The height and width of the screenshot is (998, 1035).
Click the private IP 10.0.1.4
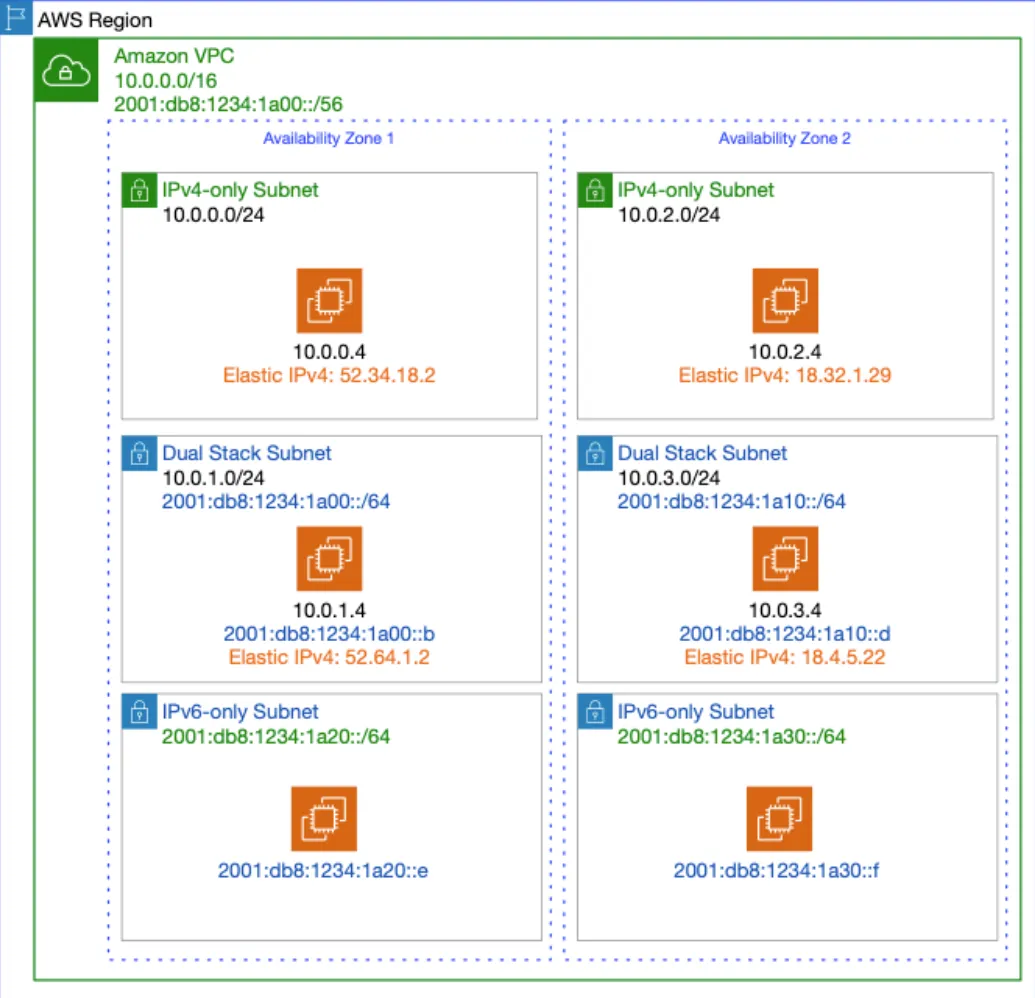pyautogui.click(x=329, y=611)
